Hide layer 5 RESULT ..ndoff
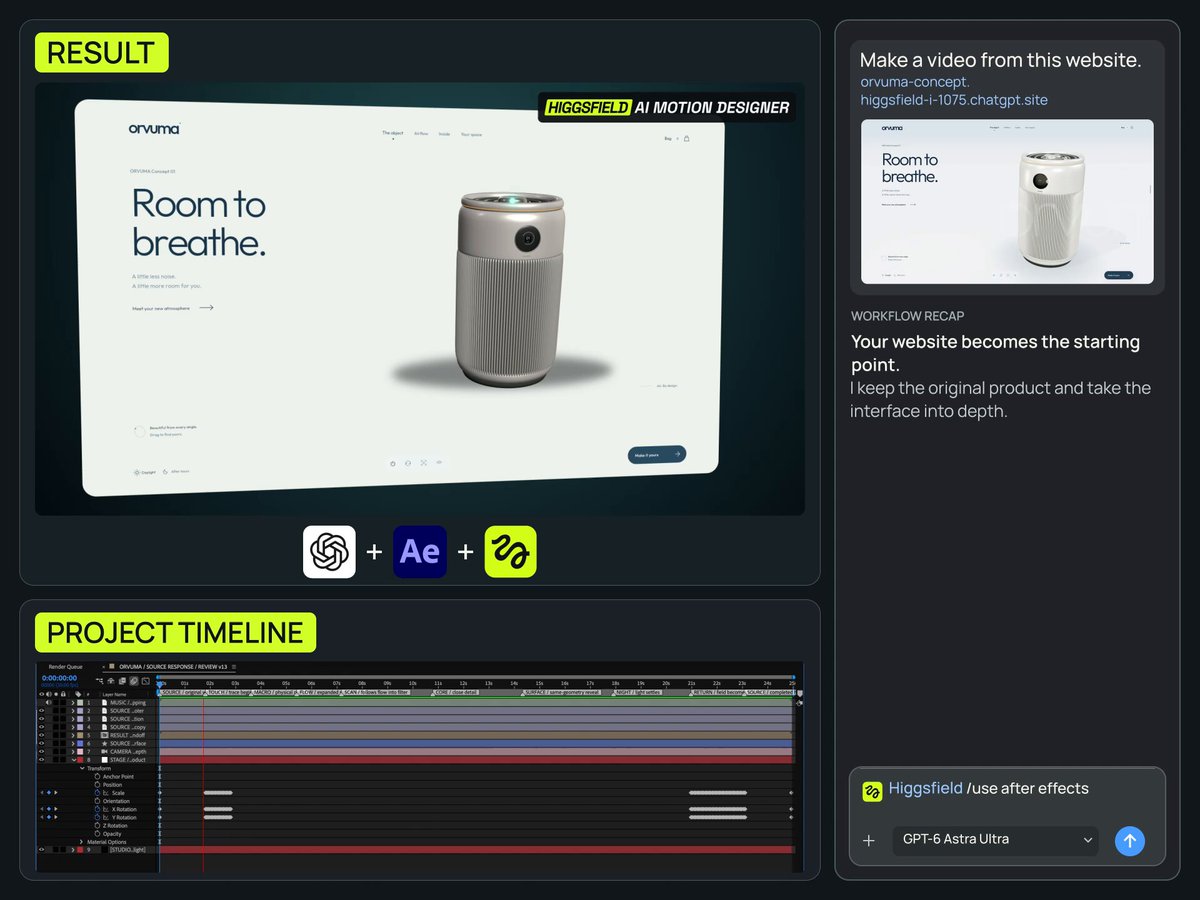Image resolution: width=1200 pixels, height=900 pixels. 41,735
